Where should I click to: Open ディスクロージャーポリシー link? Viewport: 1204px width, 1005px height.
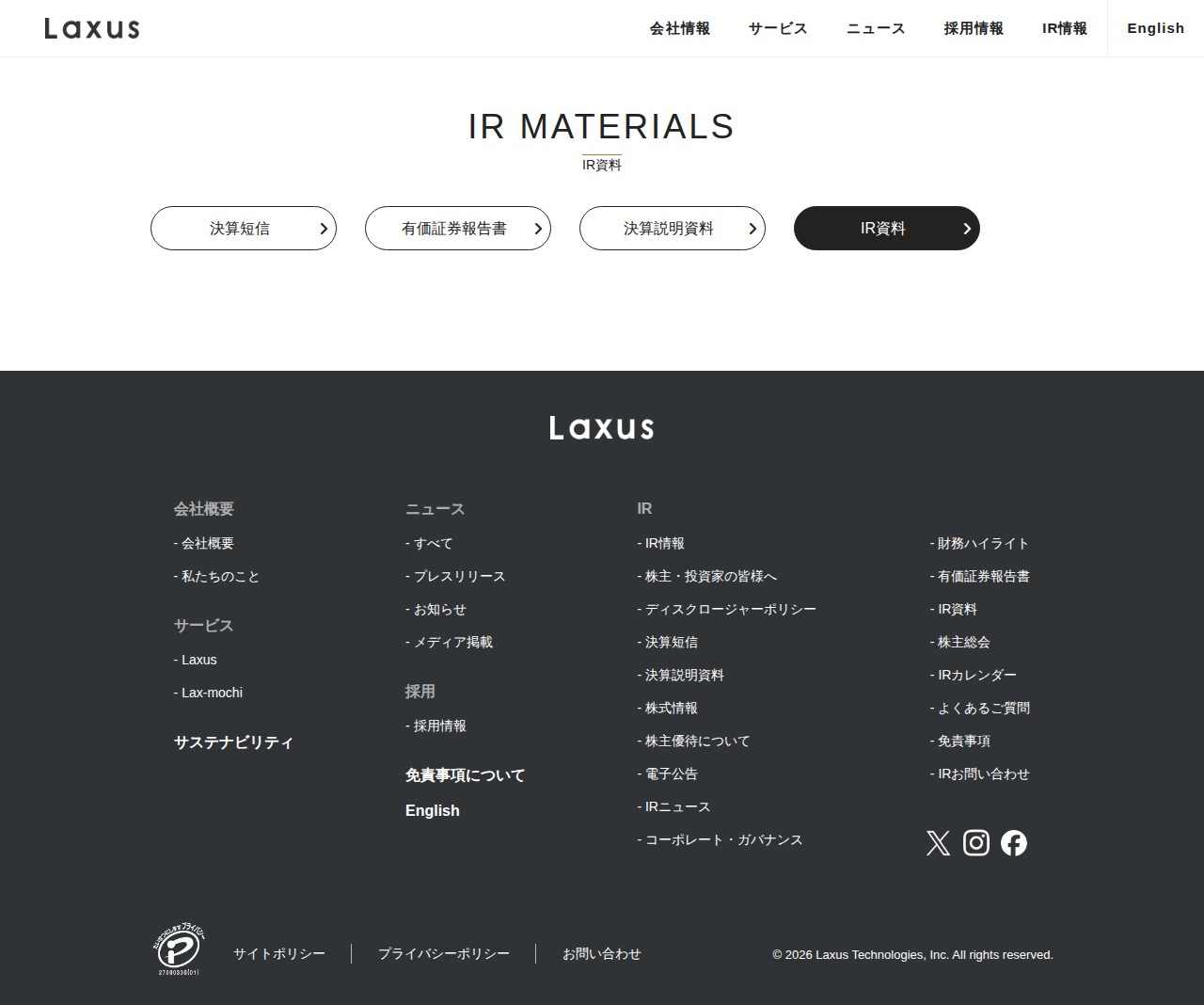point(726,610)
